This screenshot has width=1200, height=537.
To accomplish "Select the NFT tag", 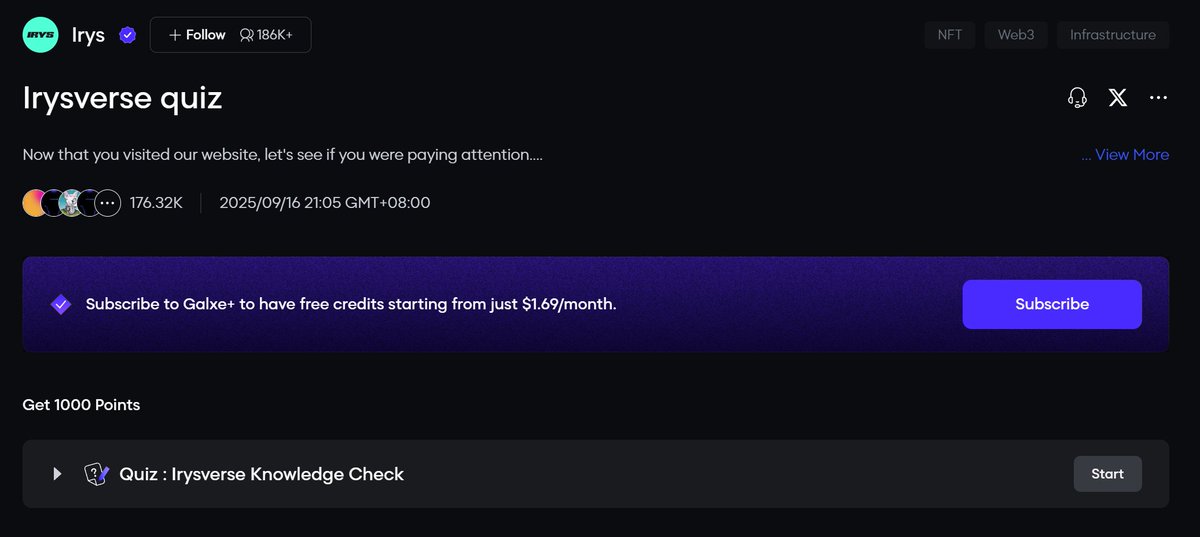I will click(950, 35).
